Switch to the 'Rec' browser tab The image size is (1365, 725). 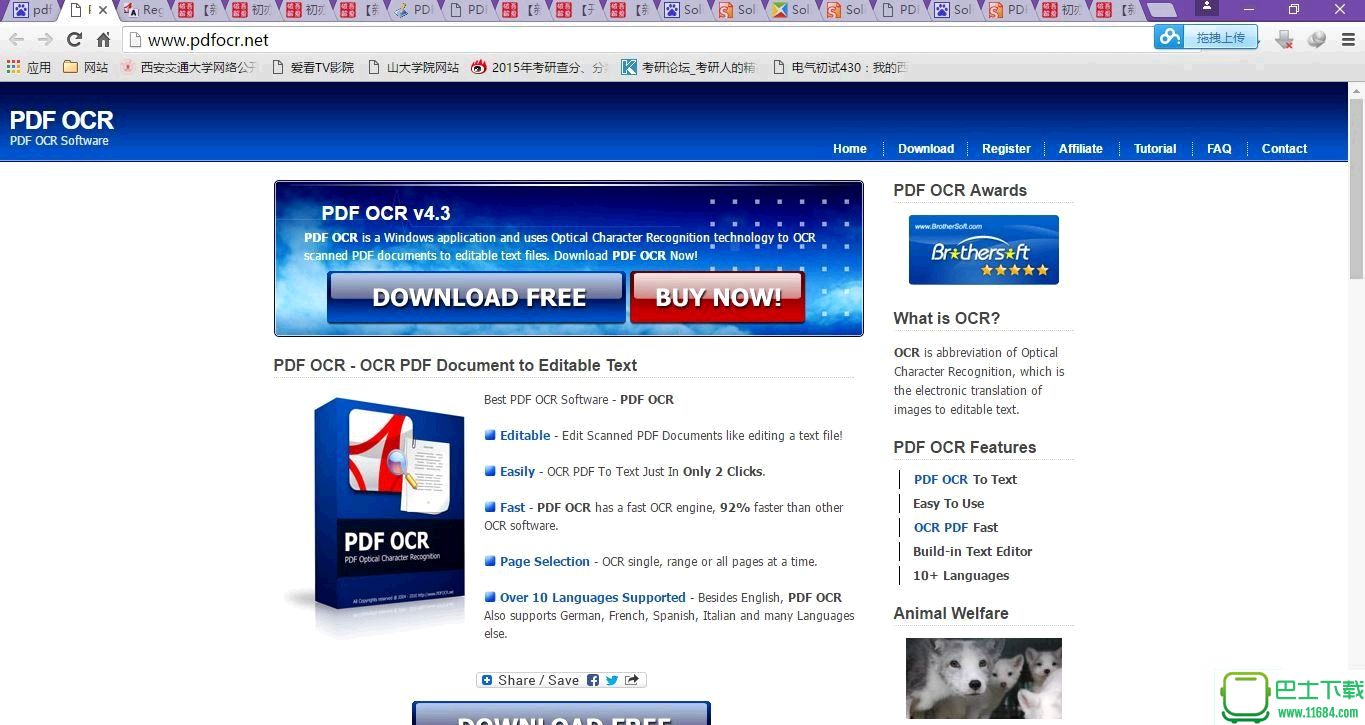(143, 10)
